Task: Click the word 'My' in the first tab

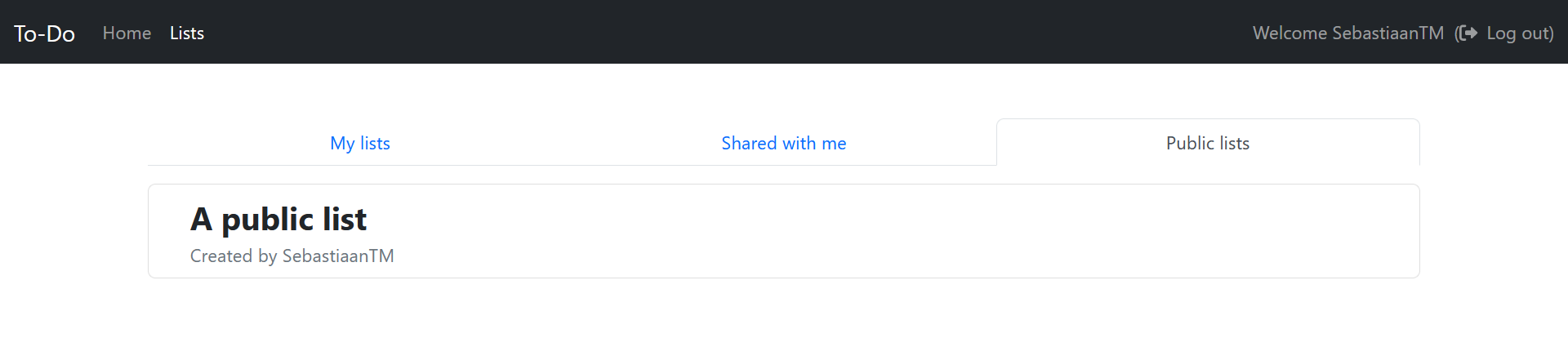Action: click(x=342, y=144)
